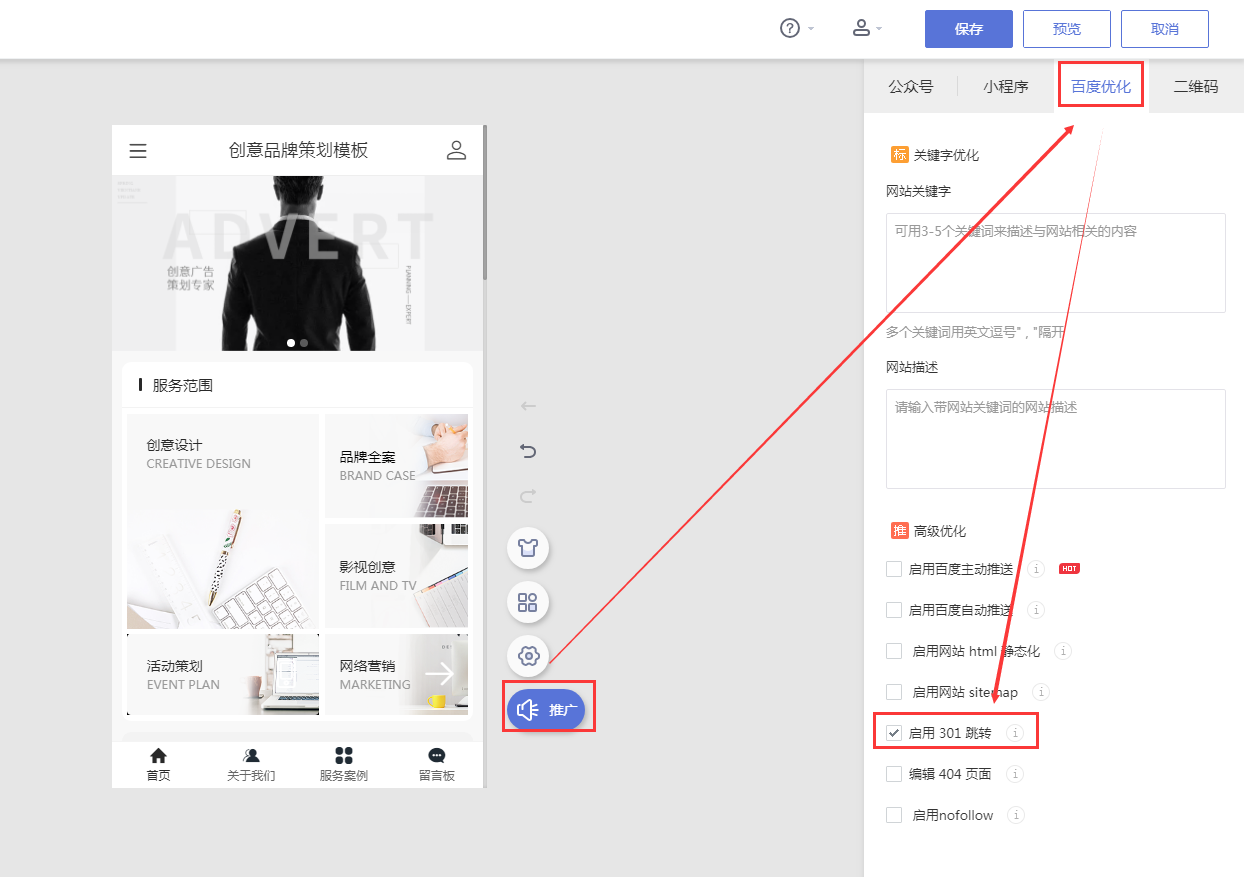The height and width of the screenshot is (877, 1244).
Task: Click the 网站关键字 input box
Action: click(x=1056, y=263)
